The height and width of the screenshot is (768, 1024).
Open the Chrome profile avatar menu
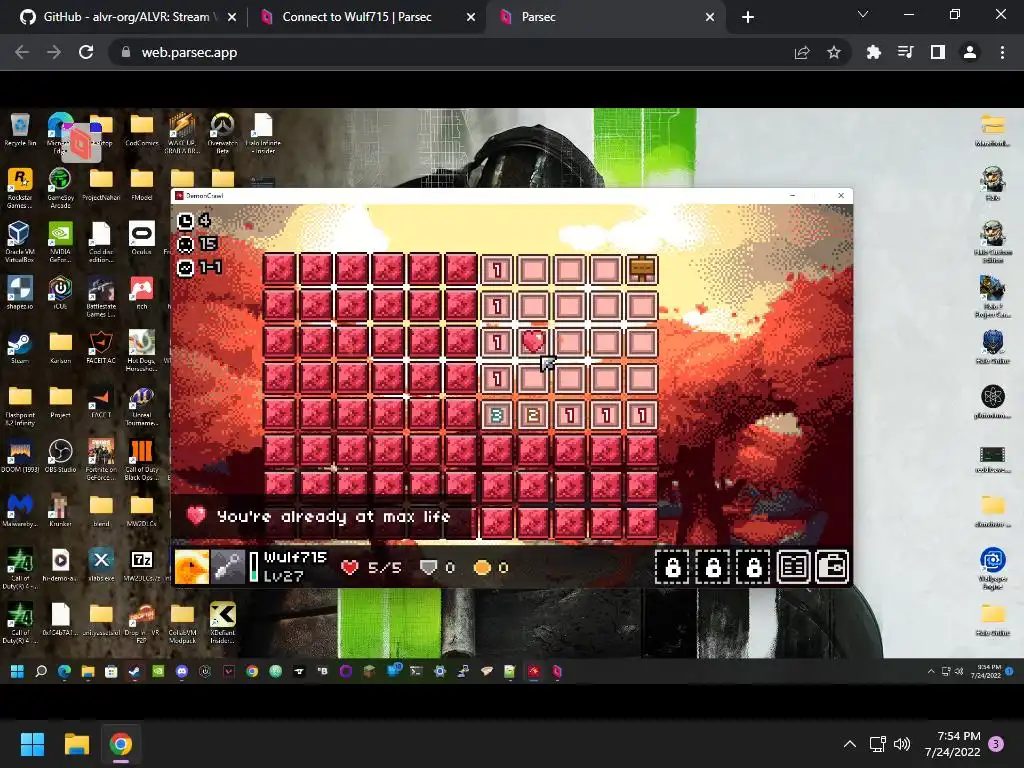(970, 52)
